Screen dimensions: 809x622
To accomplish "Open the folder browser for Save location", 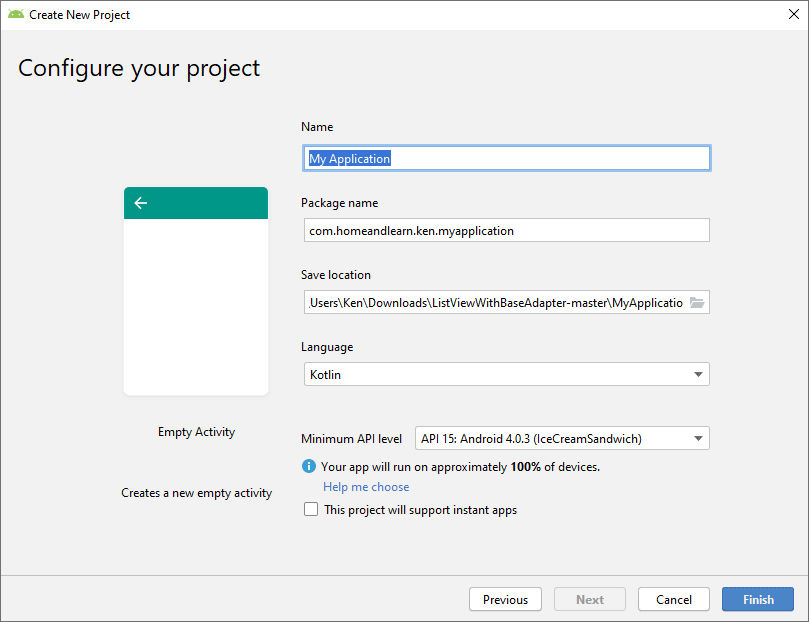I will 697,302.
